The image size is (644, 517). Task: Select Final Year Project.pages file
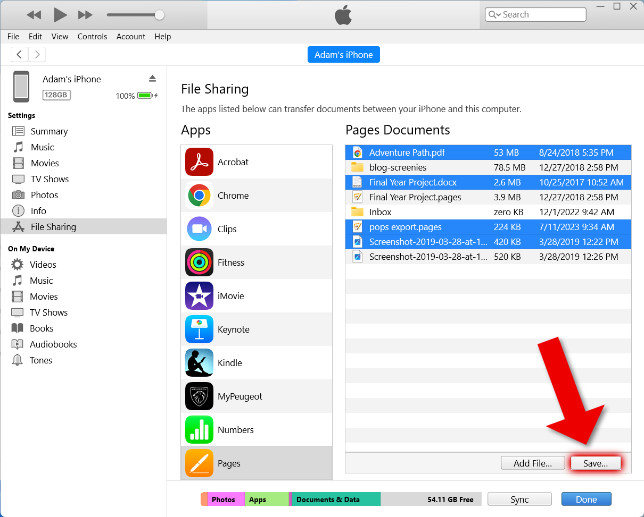click(x=488, y=197)
